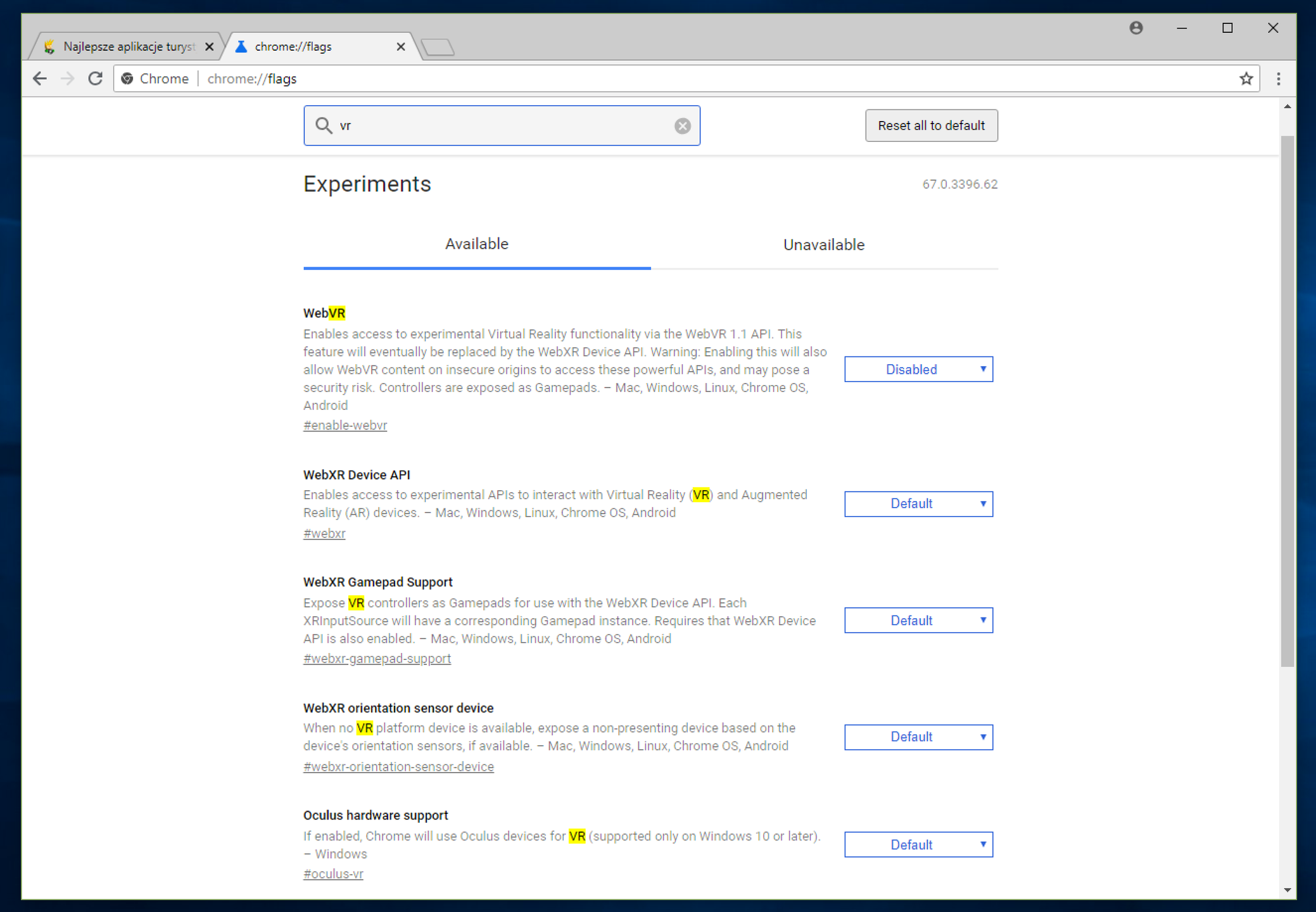Open the Chrome three-dot menu
The height and width of the screenshot is (912, 1316).
(x=1278, y=79)
